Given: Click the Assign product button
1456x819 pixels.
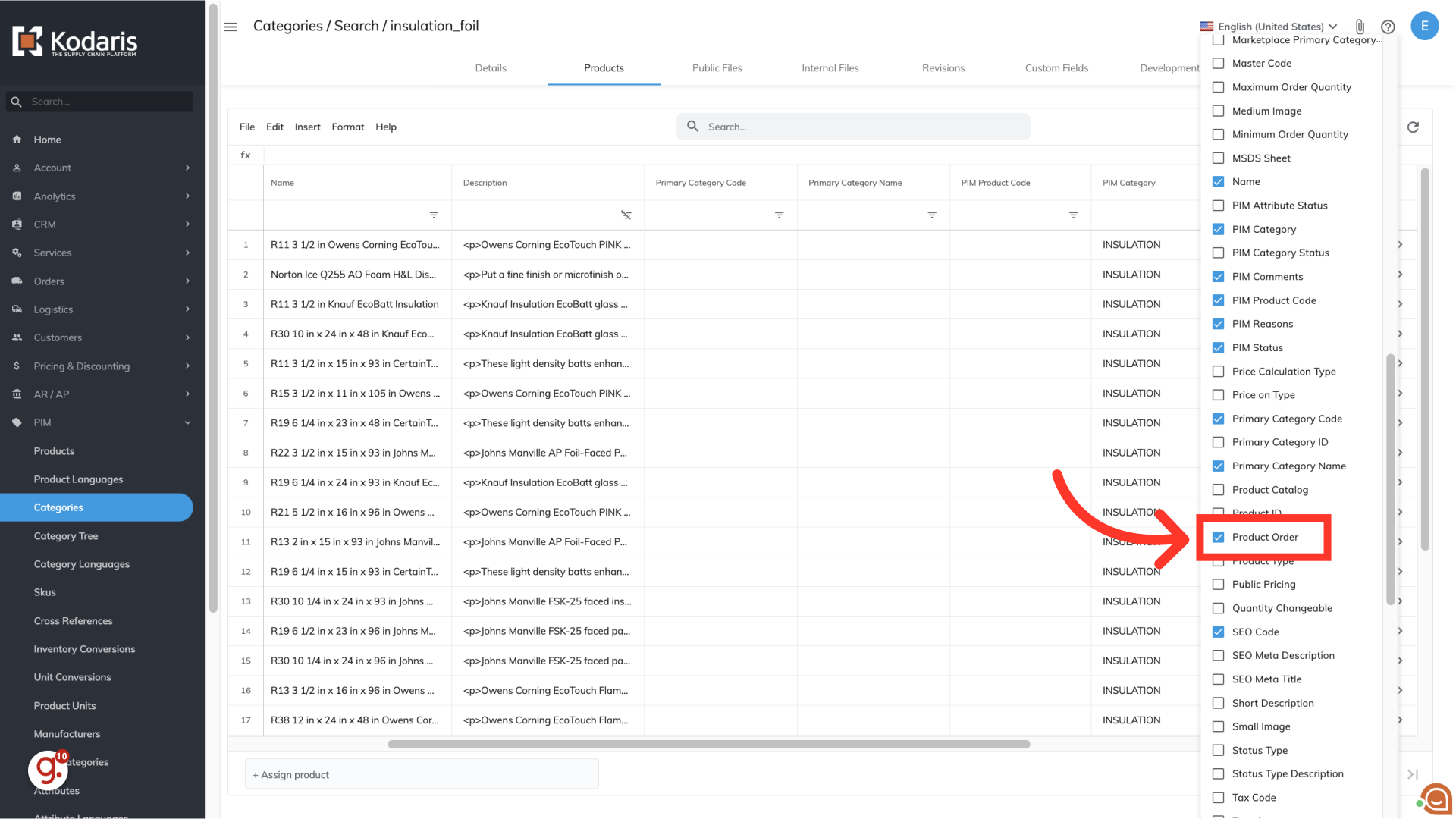Looking at the screenshot, I should coord(291,775).
